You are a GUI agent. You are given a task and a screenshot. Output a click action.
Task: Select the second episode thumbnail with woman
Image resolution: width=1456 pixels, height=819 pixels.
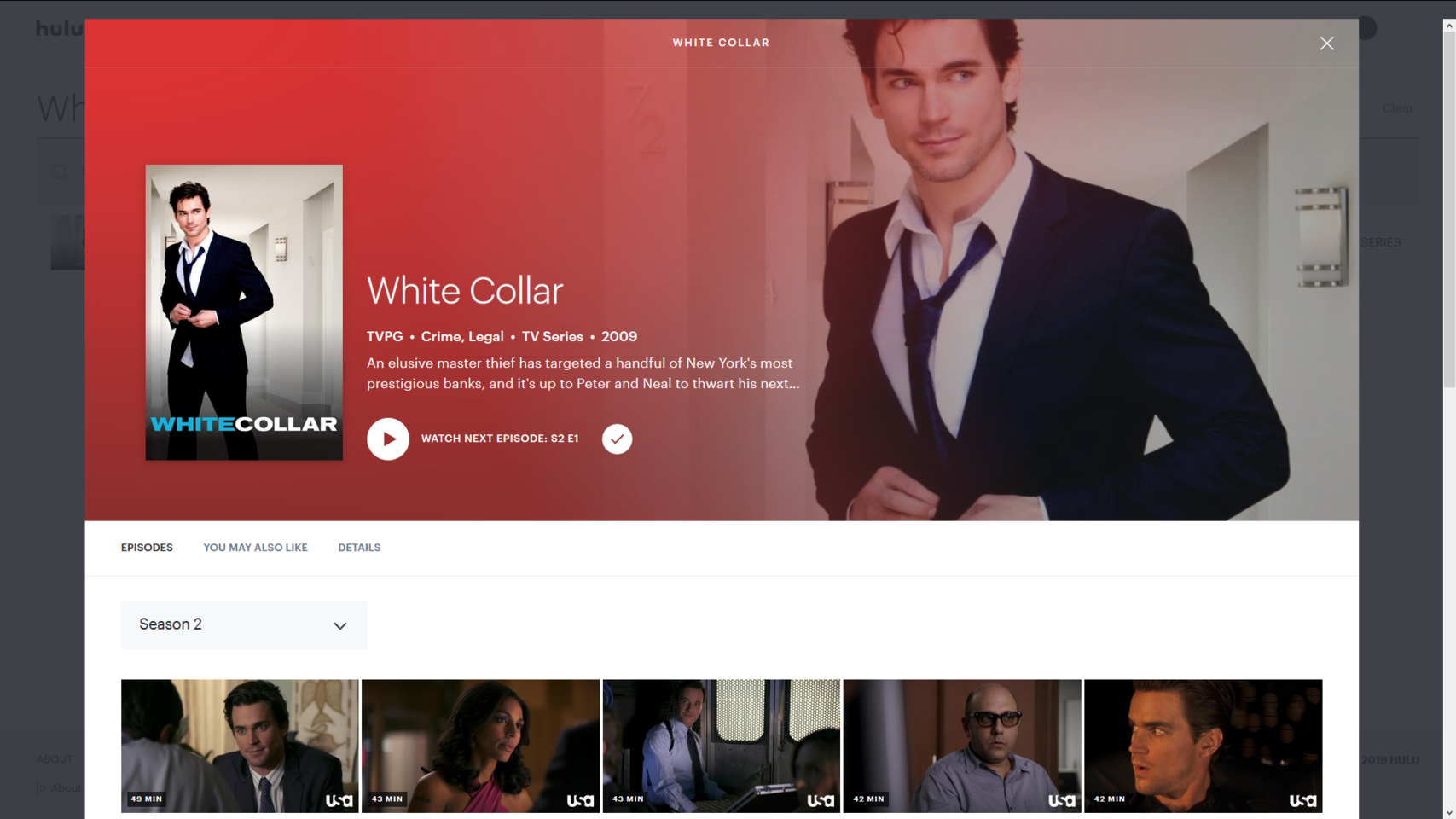coord(480,745)
